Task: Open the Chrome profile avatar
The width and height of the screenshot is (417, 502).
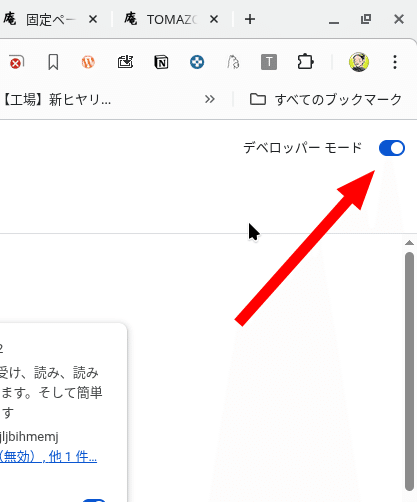Action: [x=359, y=62]
